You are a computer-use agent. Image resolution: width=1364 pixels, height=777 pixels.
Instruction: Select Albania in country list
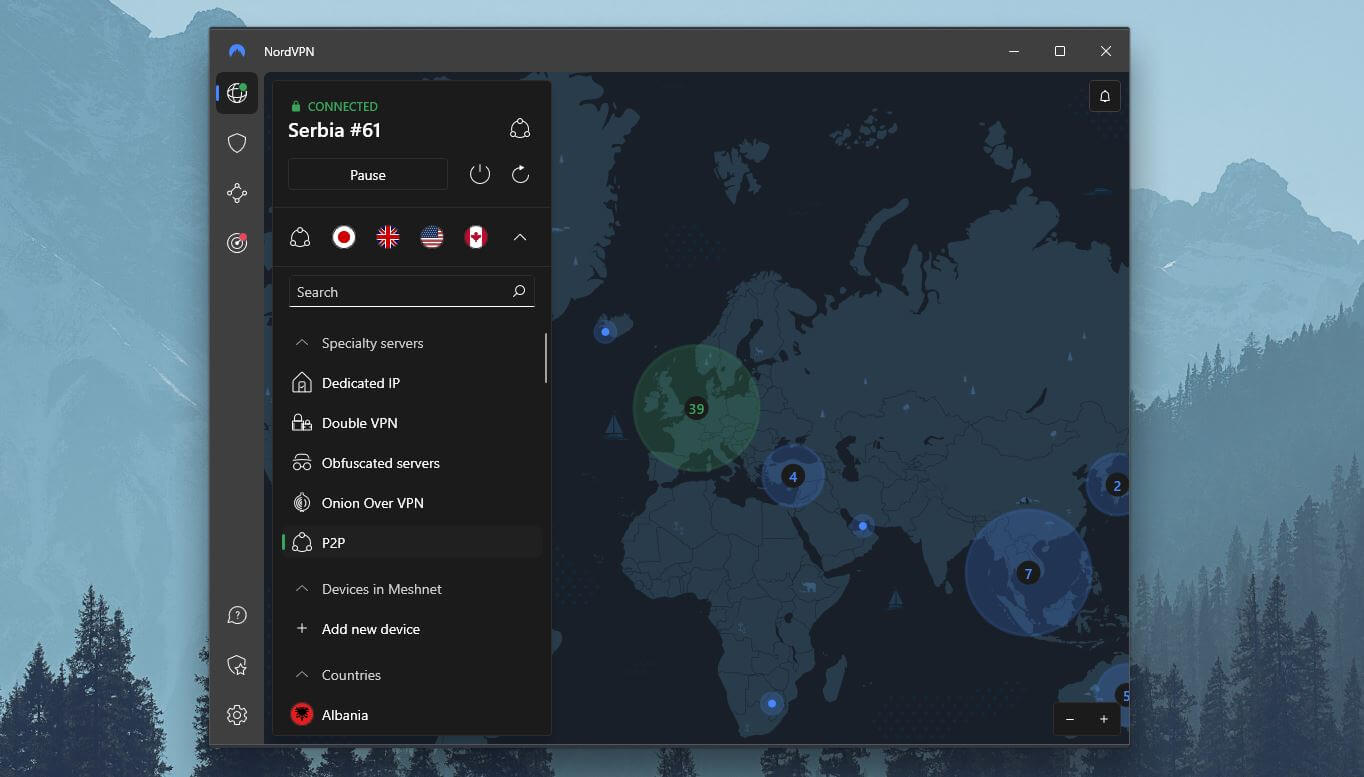412,715
